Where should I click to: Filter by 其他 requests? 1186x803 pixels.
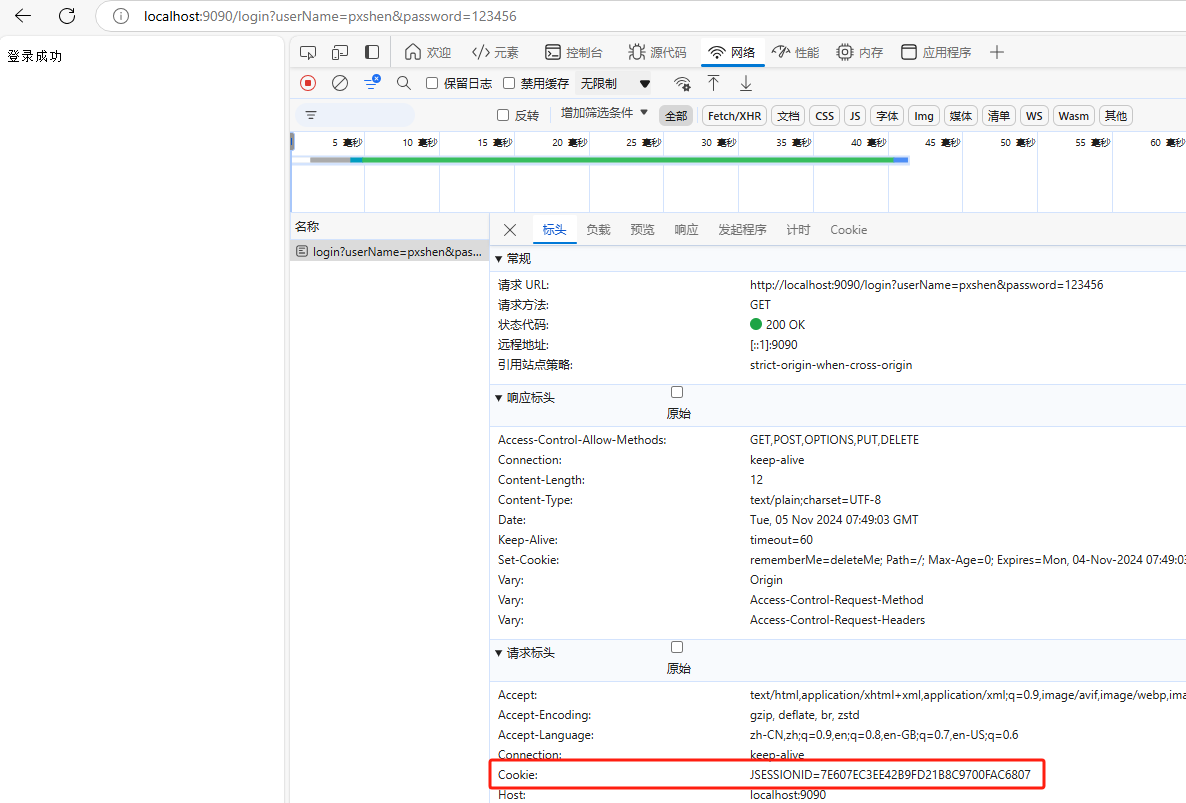click(1116, 116)
